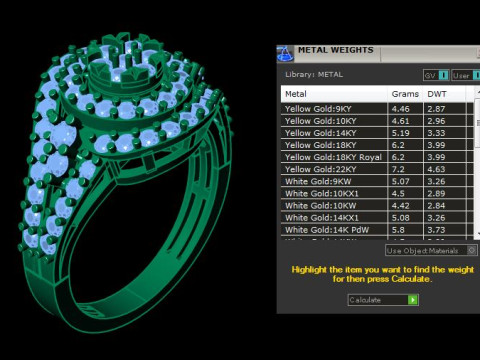Click the 4.61 grams value

click(400, 121)
